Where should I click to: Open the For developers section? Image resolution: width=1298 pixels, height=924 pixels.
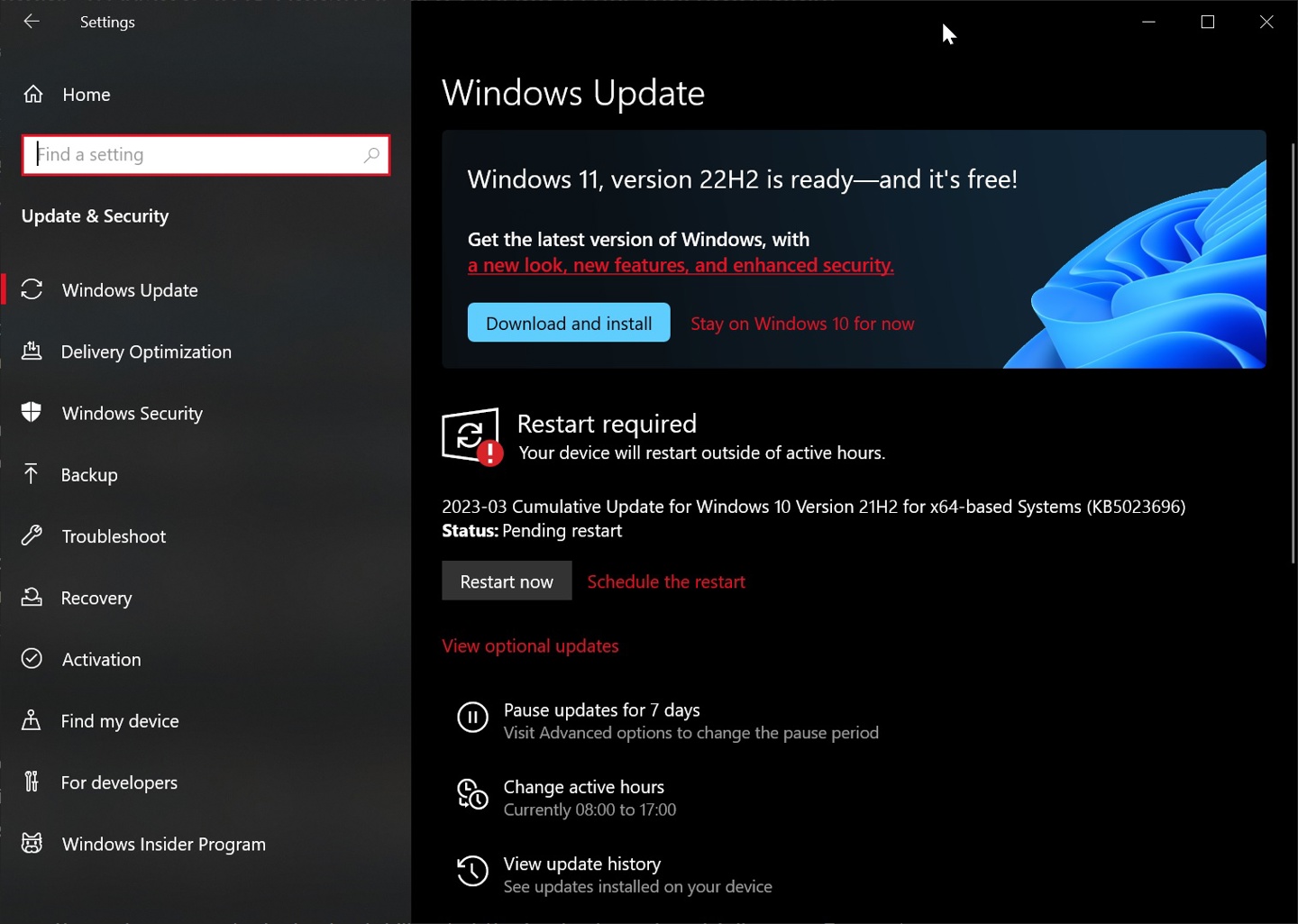pos(119,782)
